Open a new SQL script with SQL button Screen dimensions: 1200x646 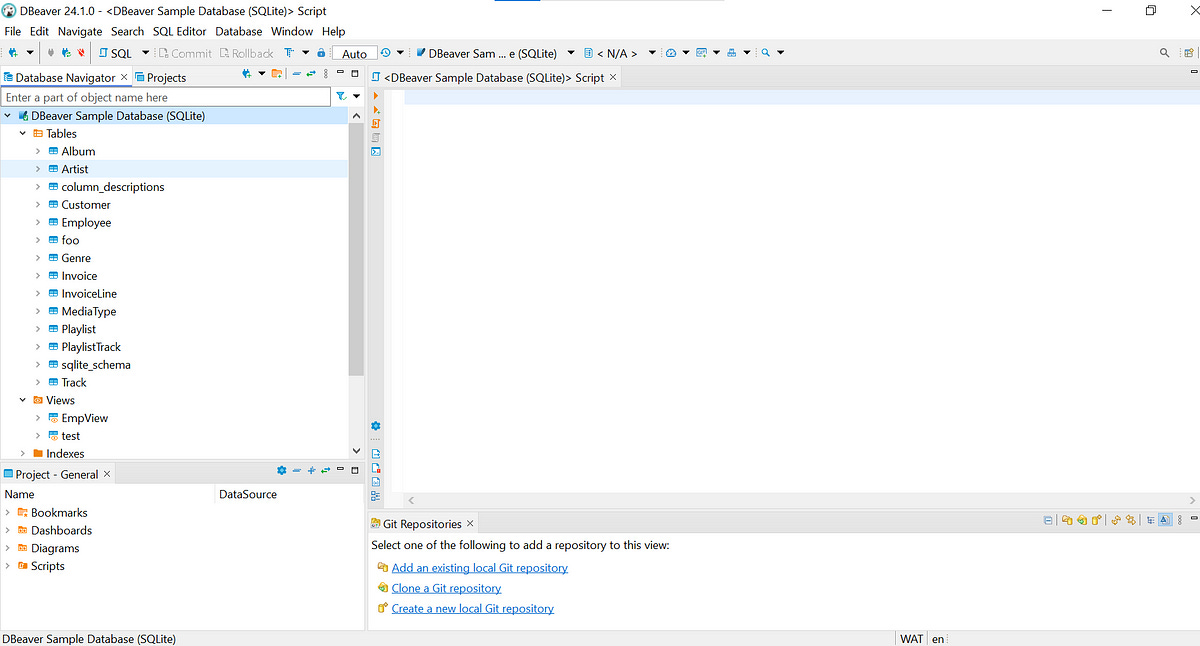(115, 53)
